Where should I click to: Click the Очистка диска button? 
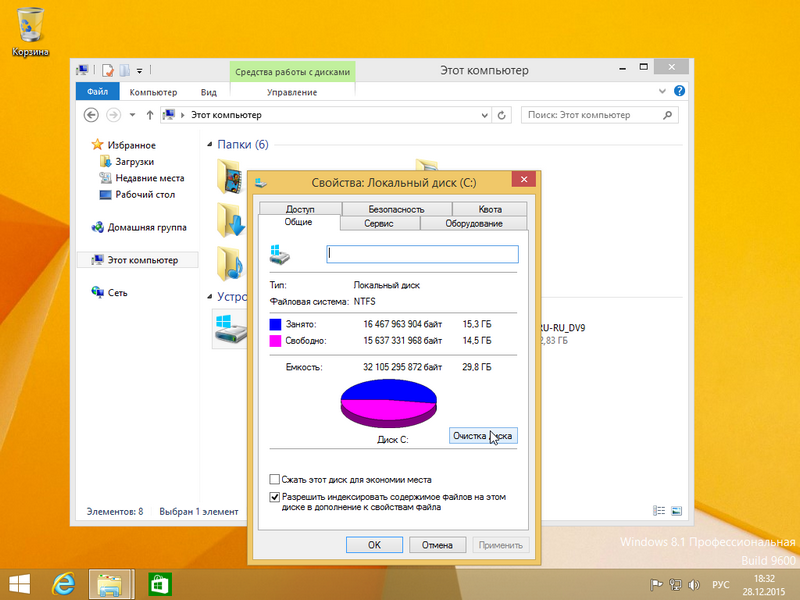coord(483,436)
